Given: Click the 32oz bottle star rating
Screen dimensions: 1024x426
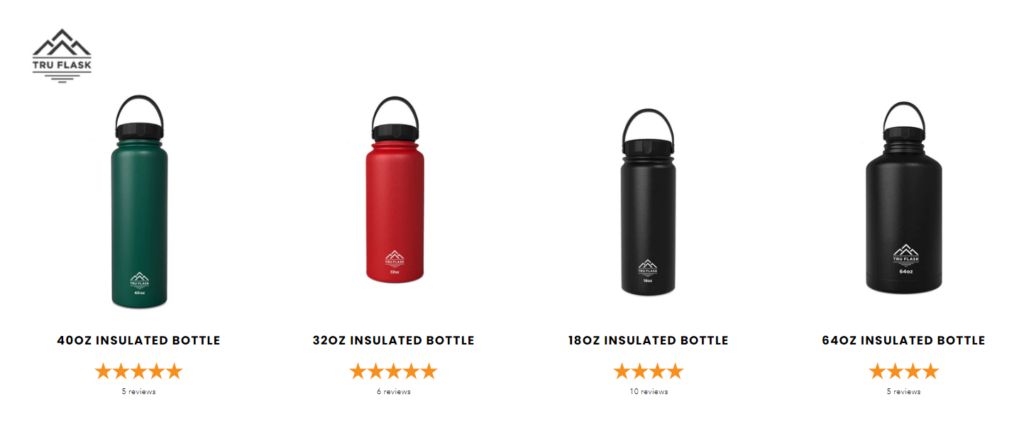Looking at the screenshot, I should point(393,371).
